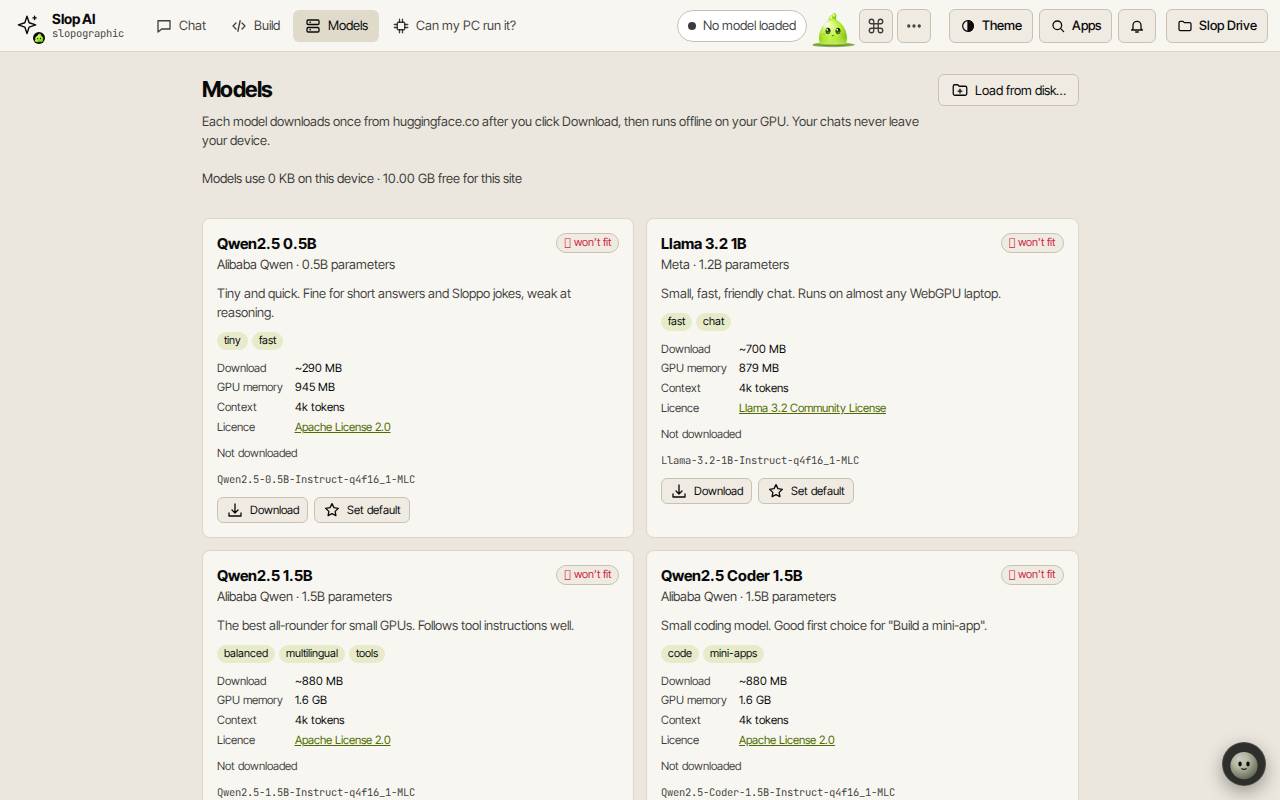Download the Llama 3.2 1B model

(x=706, y=491)
